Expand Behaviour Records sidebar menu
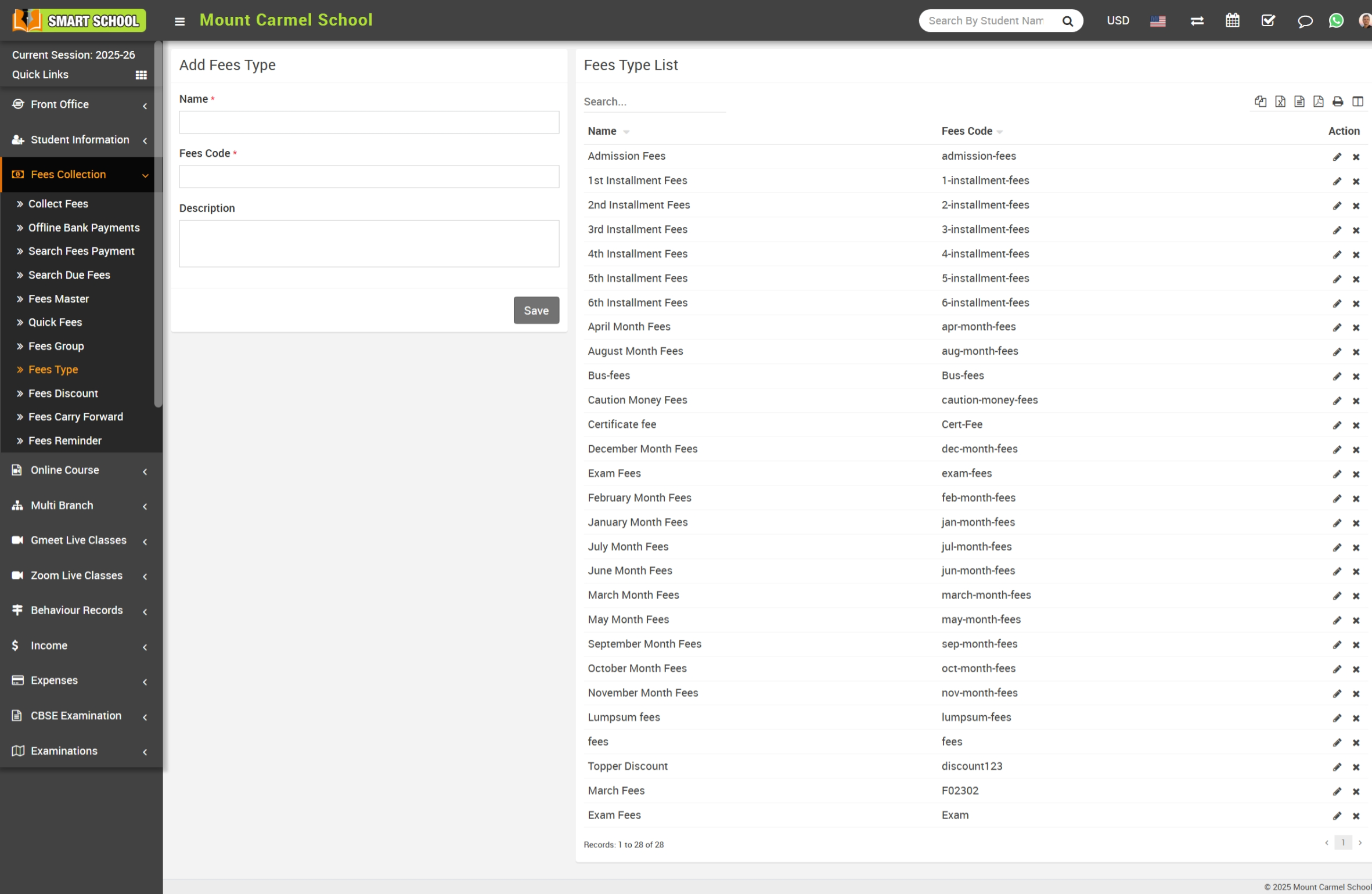 point(77,611)
